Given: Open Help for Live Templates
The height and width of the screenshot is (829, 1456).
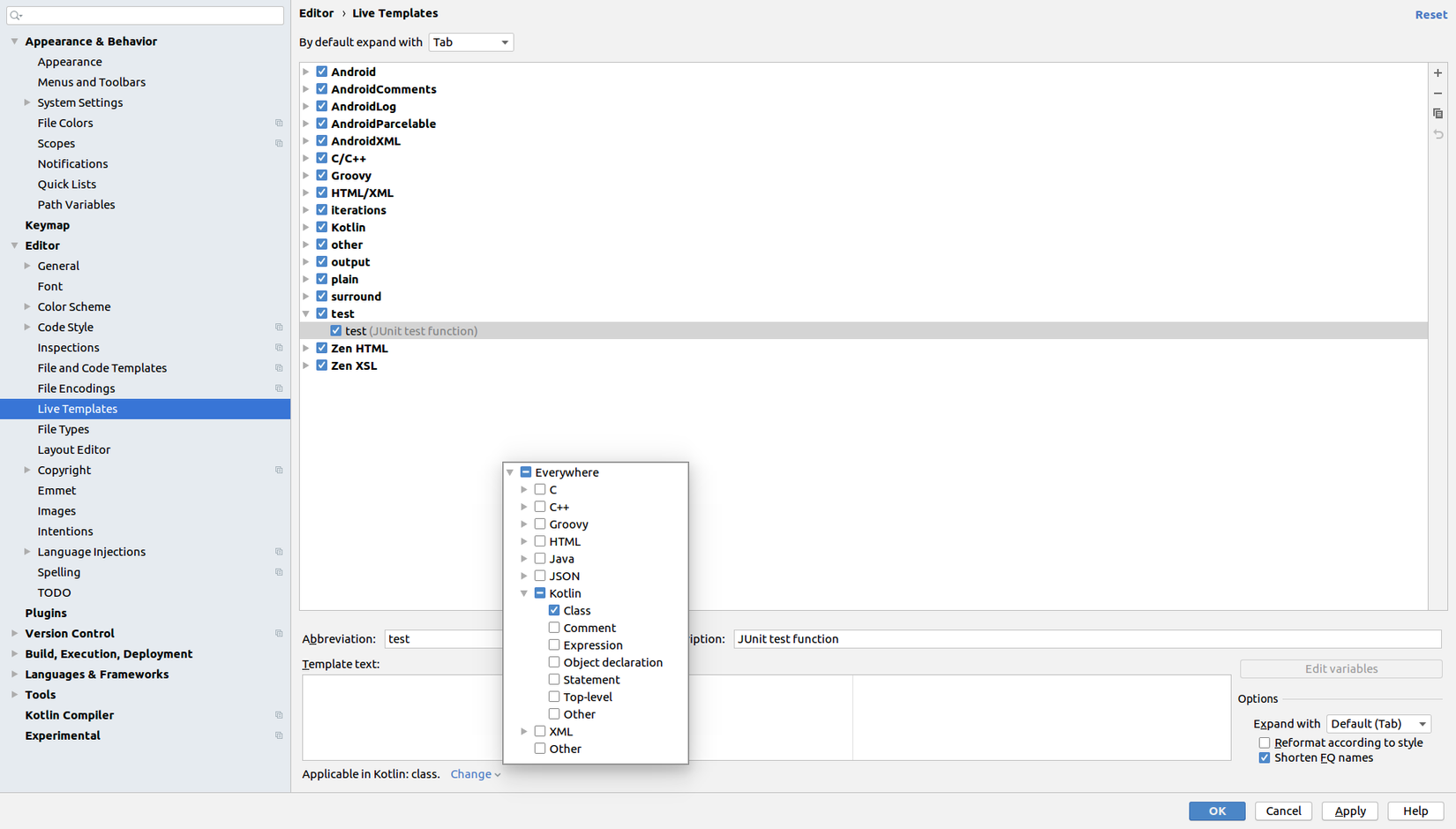Looking at the screenshot, I should point(1415,810).
